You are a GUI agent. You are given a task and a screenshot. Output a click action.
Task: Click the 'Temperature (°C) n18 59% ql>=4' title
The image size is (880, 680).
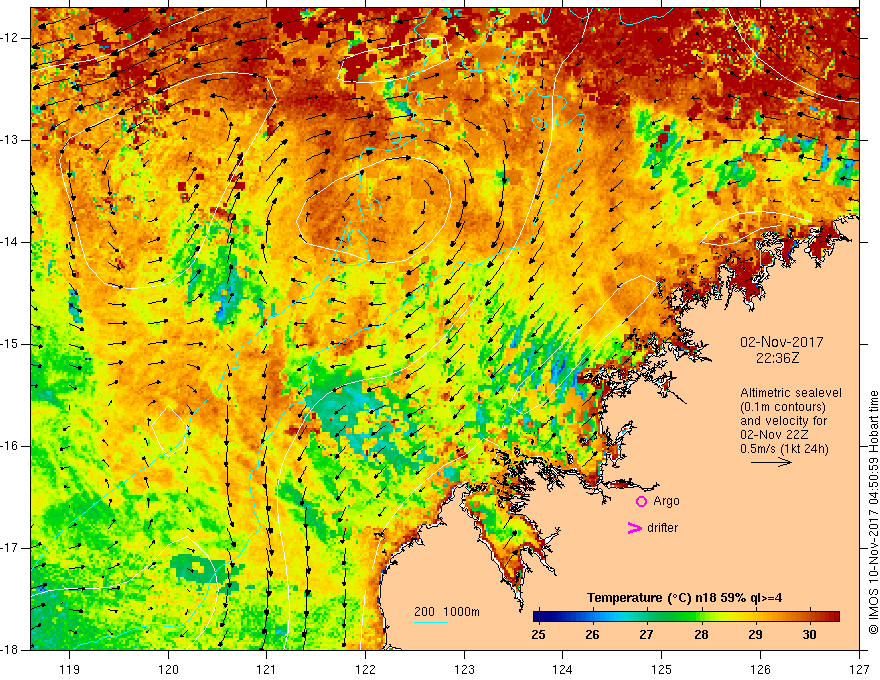[x=684, y=598]
